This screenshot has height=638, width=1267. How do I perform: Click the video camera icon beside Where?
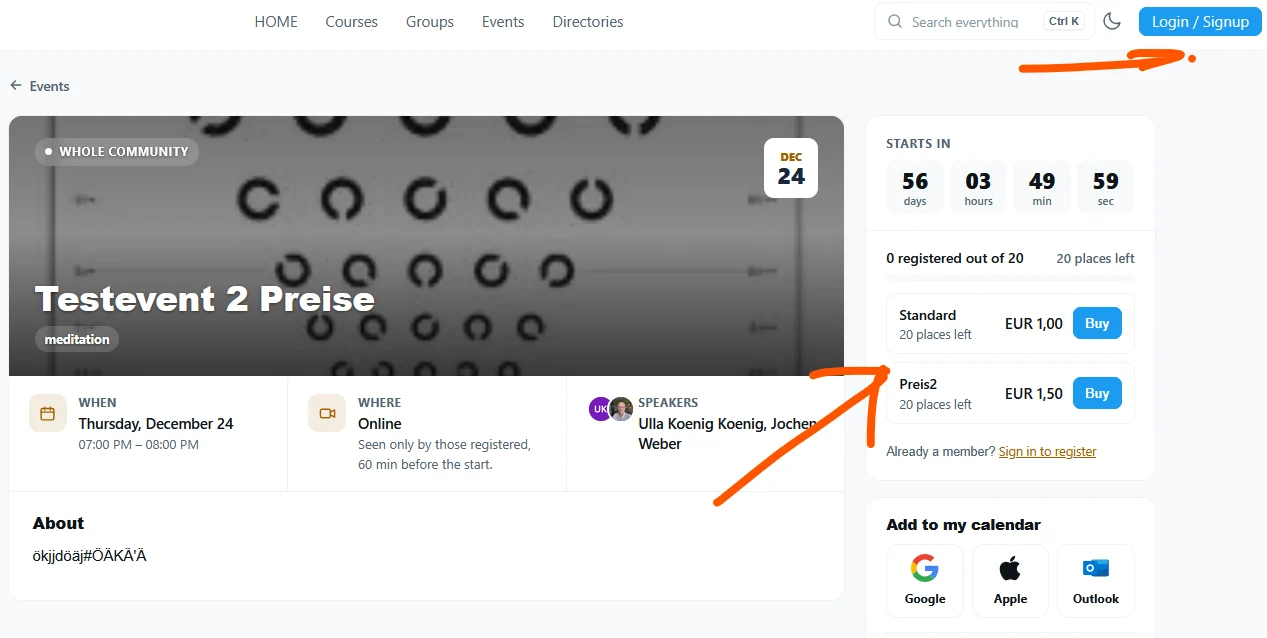click(x=327, y=413)
